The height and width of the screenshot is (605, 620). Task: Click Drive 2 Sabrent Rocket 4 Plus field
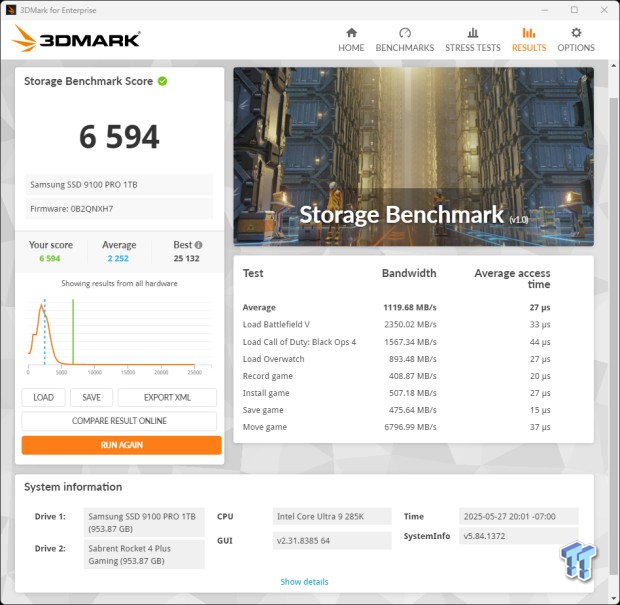144,554
